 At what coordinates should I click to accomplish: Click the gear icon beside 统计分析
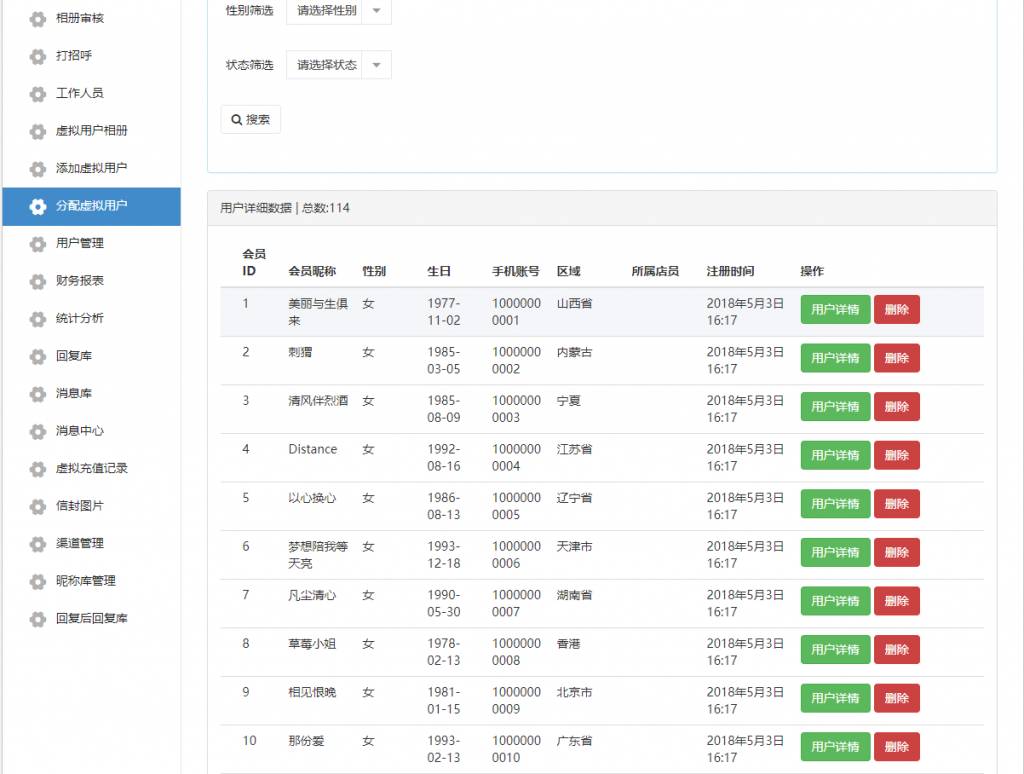point(38,319)
